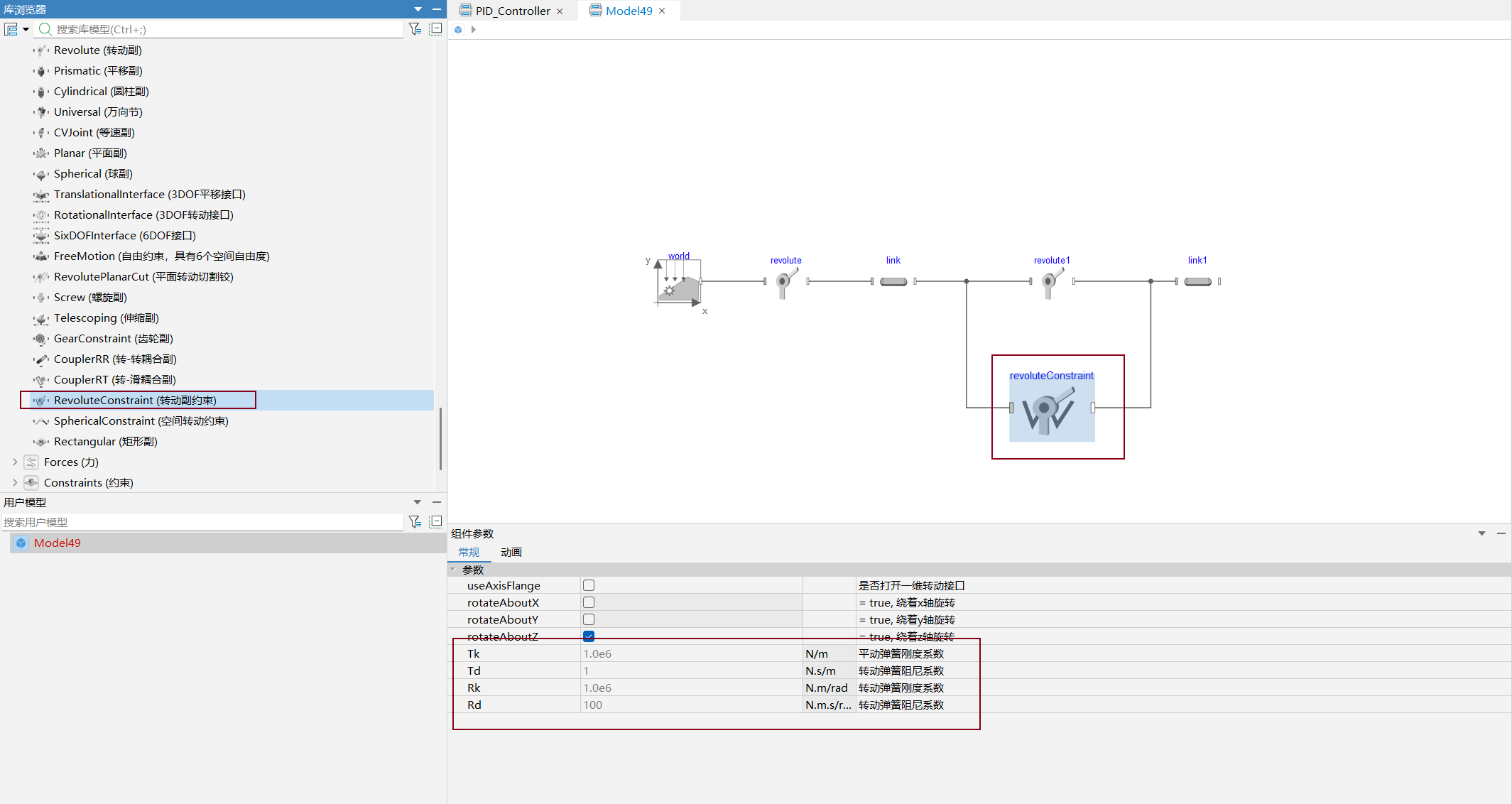Viewport: 1512px width, 804px height.
Task: Click the link body block on canvas
Action: pos(893,281)
